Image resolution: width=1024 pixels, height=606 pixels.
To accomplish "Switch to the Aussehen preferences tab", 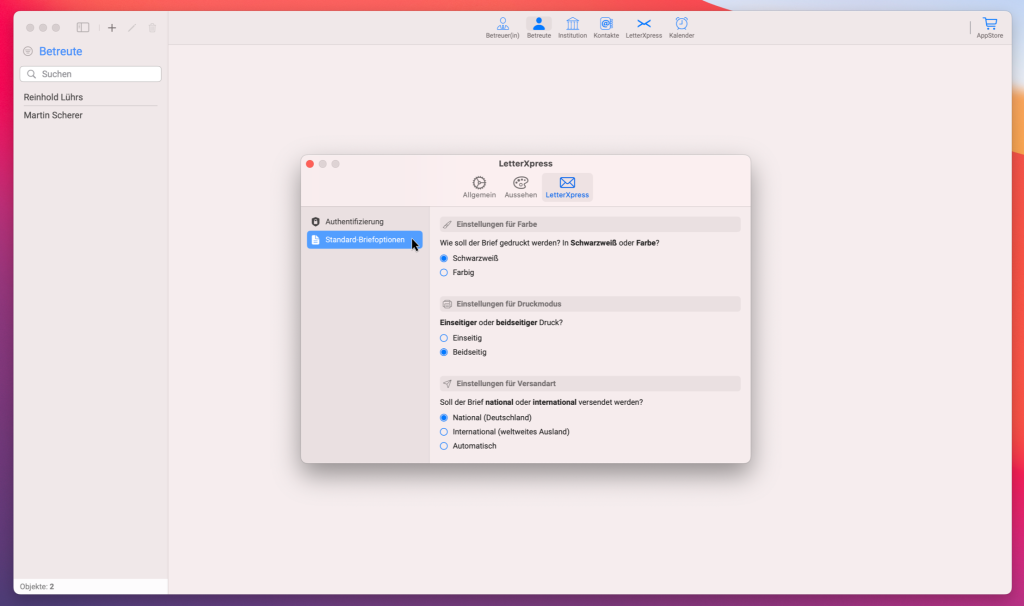I will pyautogui.click(x=520, y=187).
